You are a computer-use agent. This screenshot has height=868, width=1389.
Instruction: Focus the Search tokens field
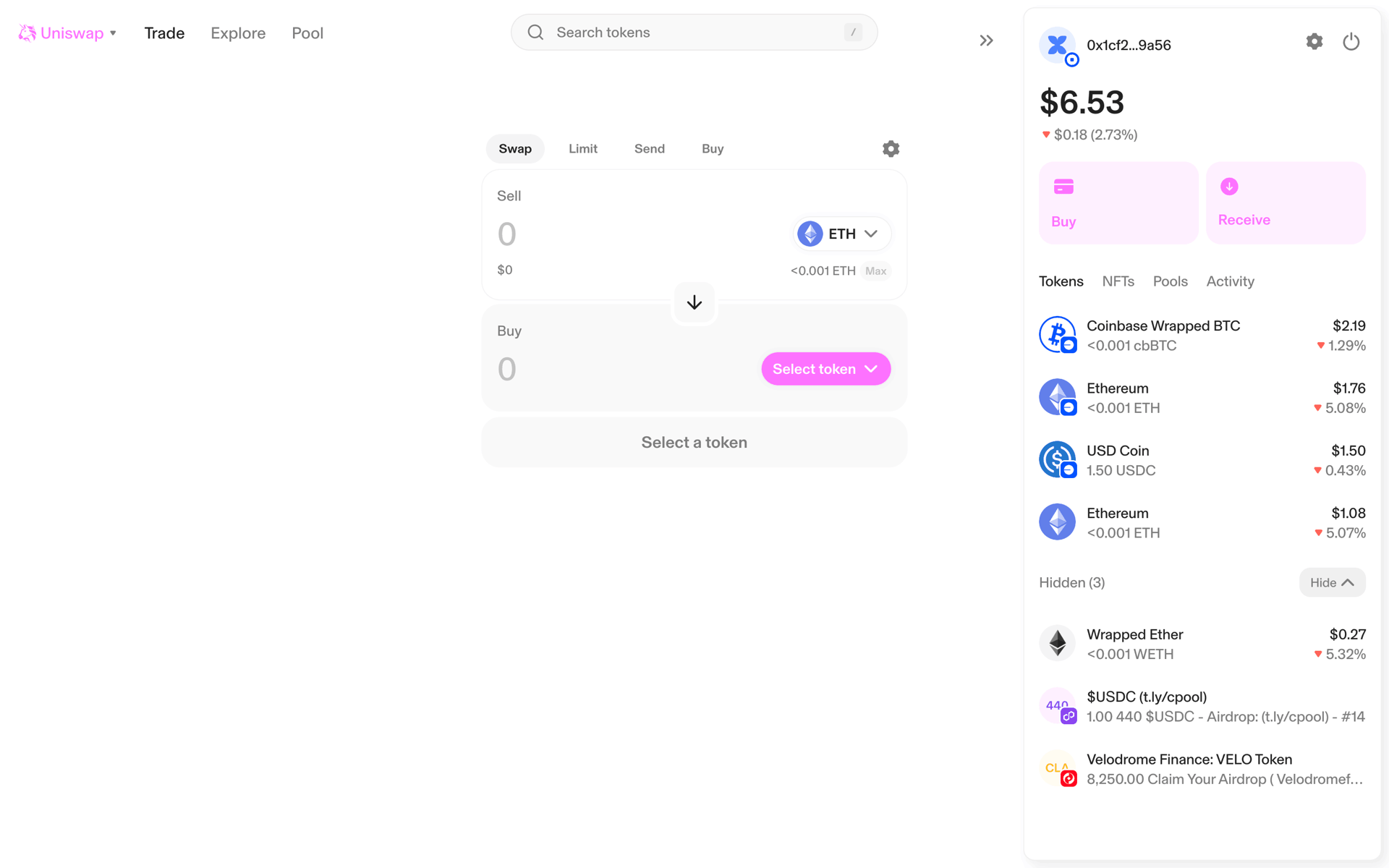point(694,33)
